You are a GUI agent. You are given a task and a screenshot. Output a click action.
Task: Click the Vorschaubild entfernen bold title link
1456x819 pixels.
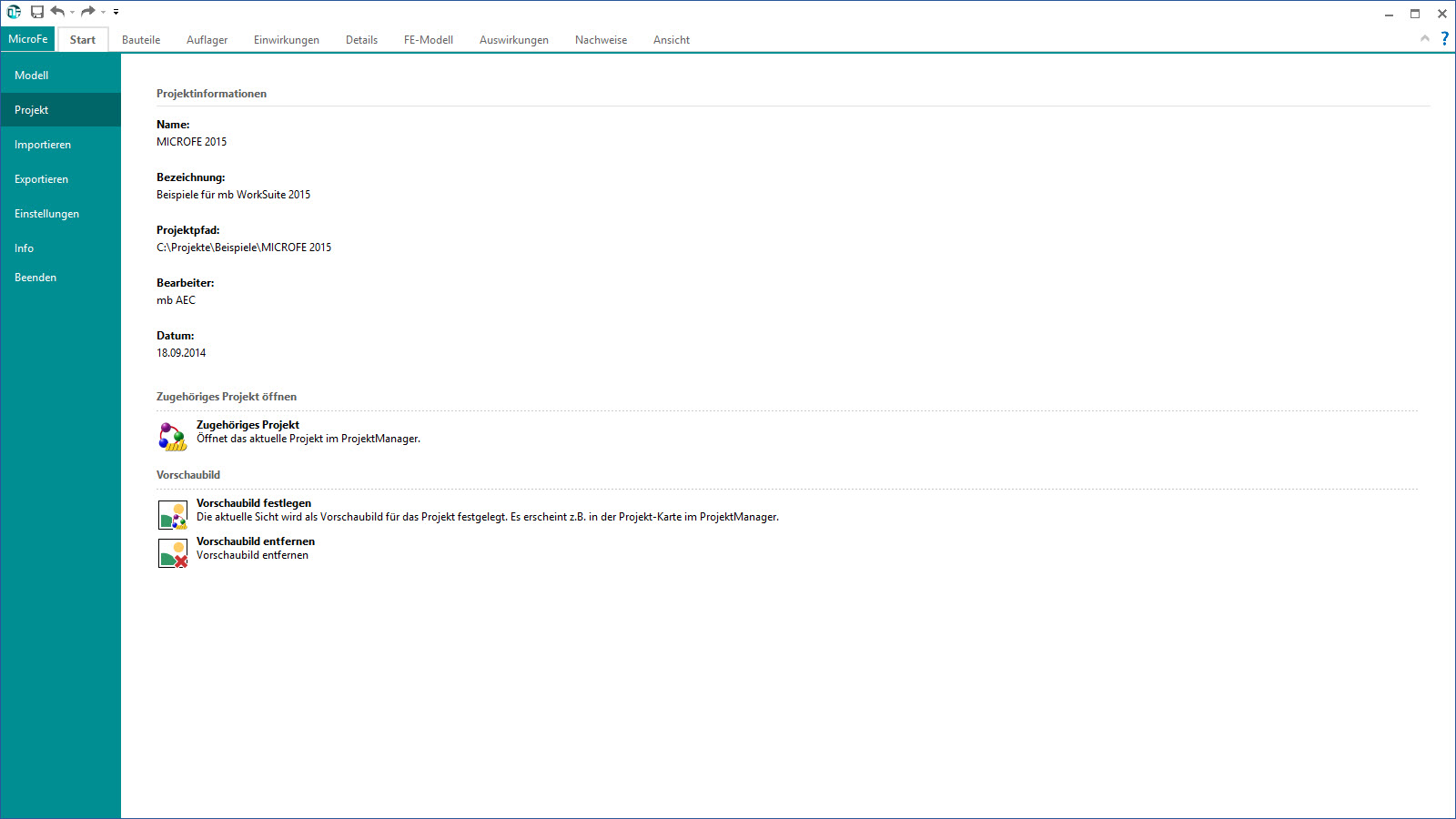click(256, 541)
